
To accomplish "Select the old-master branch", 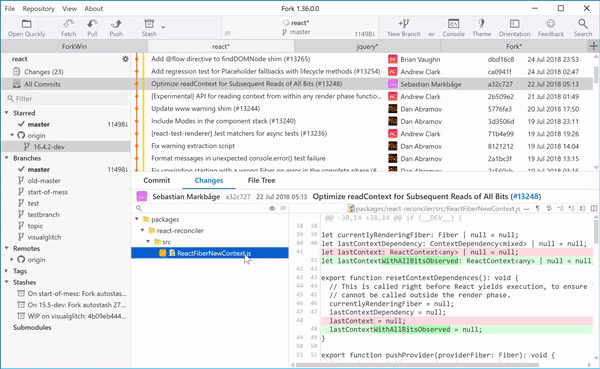I will 44,181.
